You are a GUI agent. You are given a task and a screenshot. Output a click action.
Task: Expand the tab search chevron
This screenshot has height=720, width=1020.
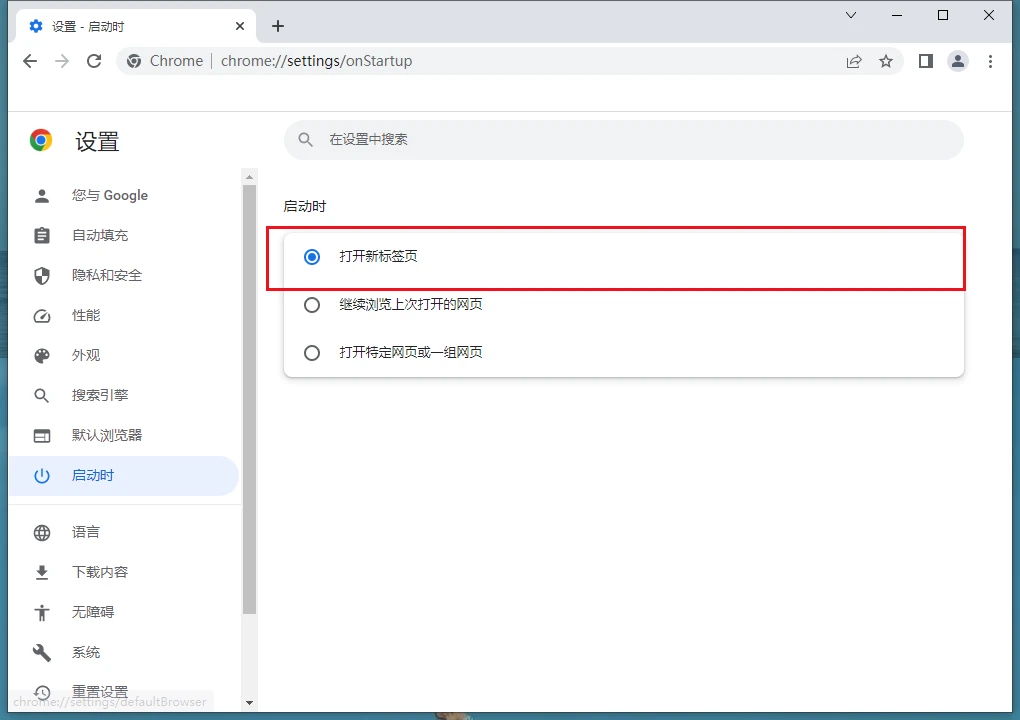point(851,15)
